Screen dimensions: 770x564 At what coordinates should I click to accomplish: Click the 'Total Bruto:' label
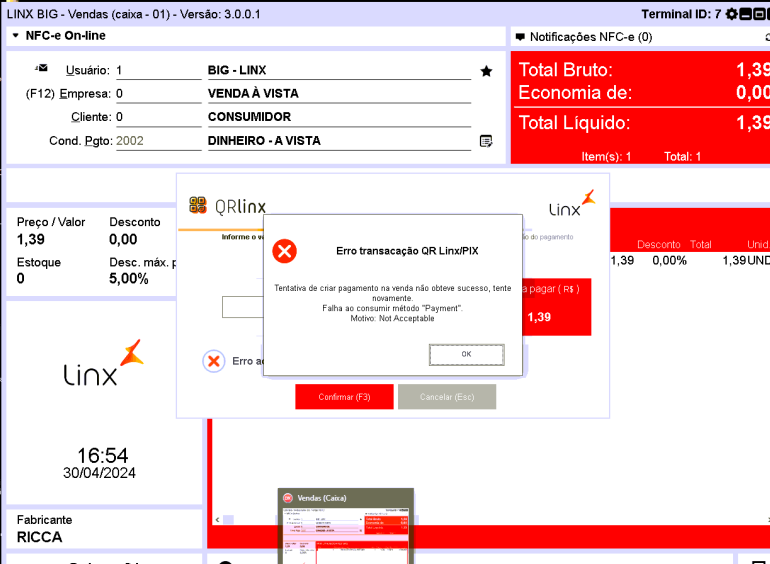(566, 70)
